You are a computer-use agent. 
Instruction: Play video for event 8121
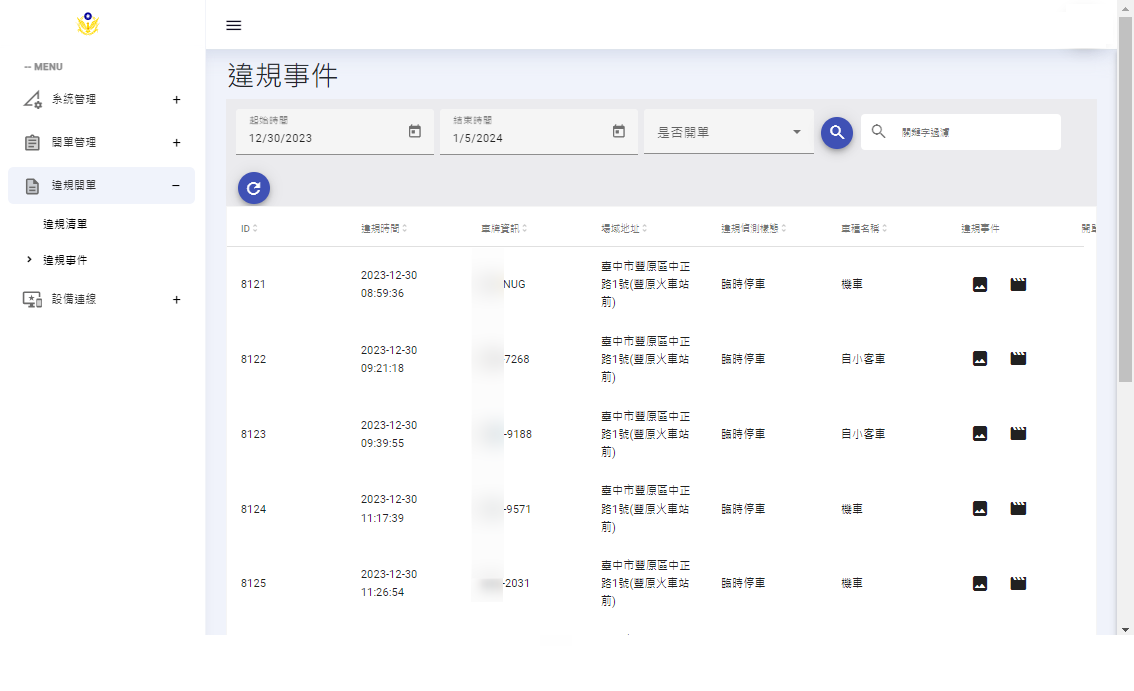point(1018,284)
